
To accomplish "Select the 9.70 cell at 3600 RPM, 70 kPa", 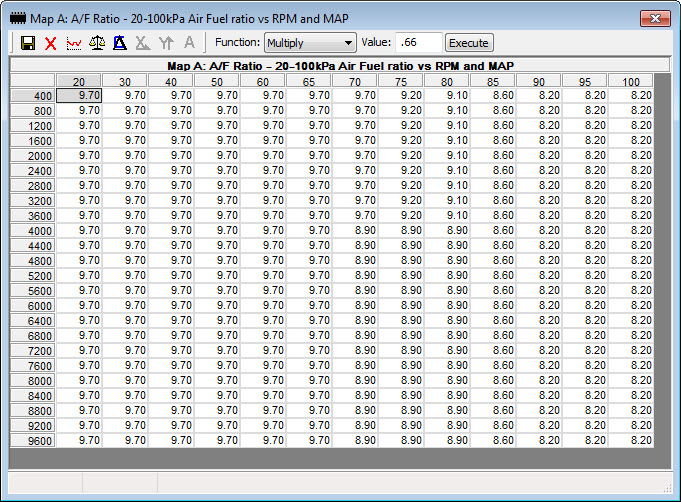I will (355, 215).
